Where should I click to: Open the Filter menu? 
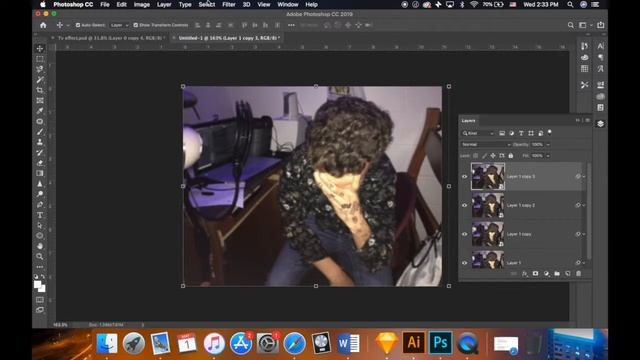(x=229, y=4)
